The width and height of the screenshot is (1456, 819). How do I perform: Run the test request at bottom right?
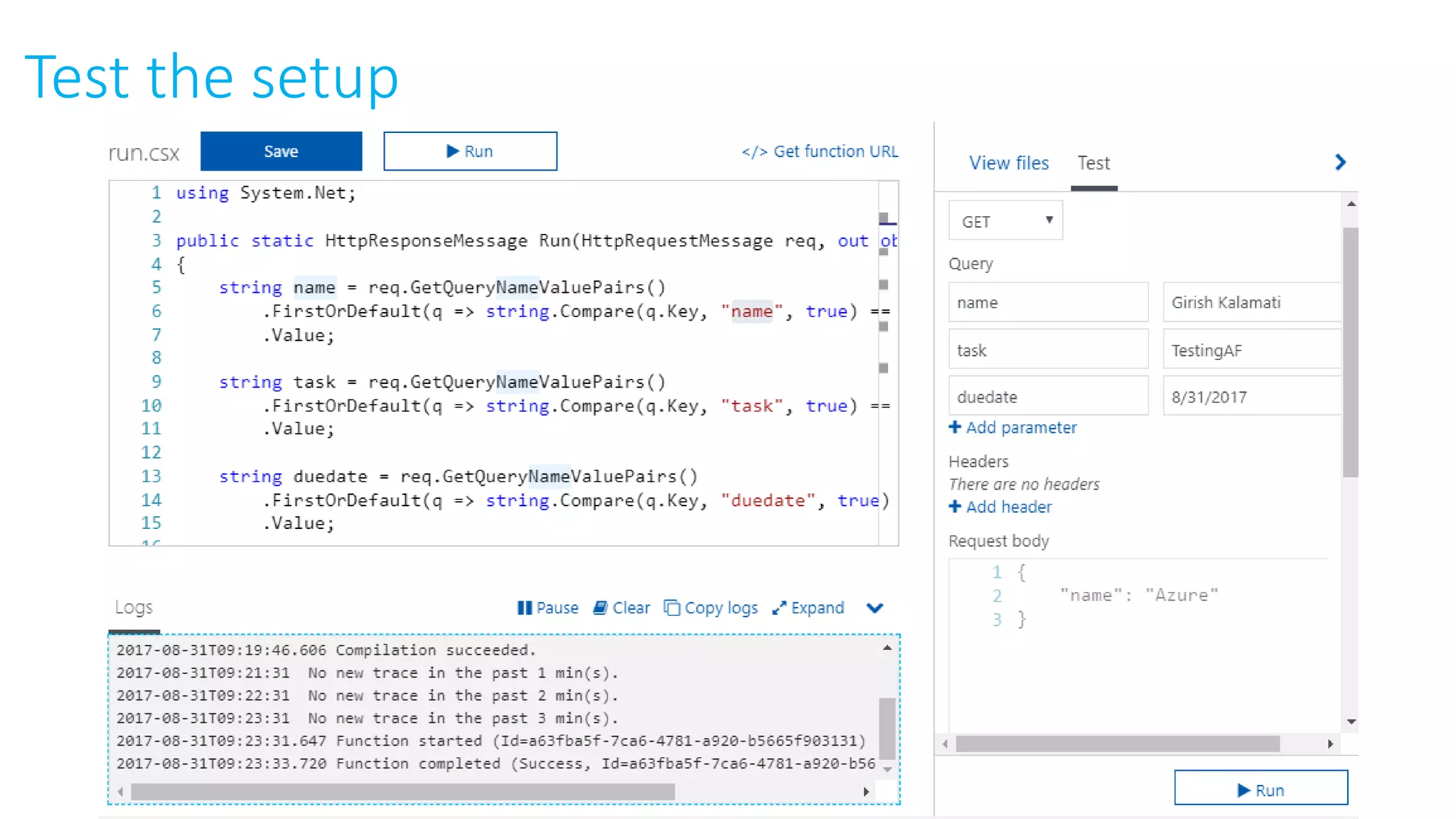point(1260,789)
